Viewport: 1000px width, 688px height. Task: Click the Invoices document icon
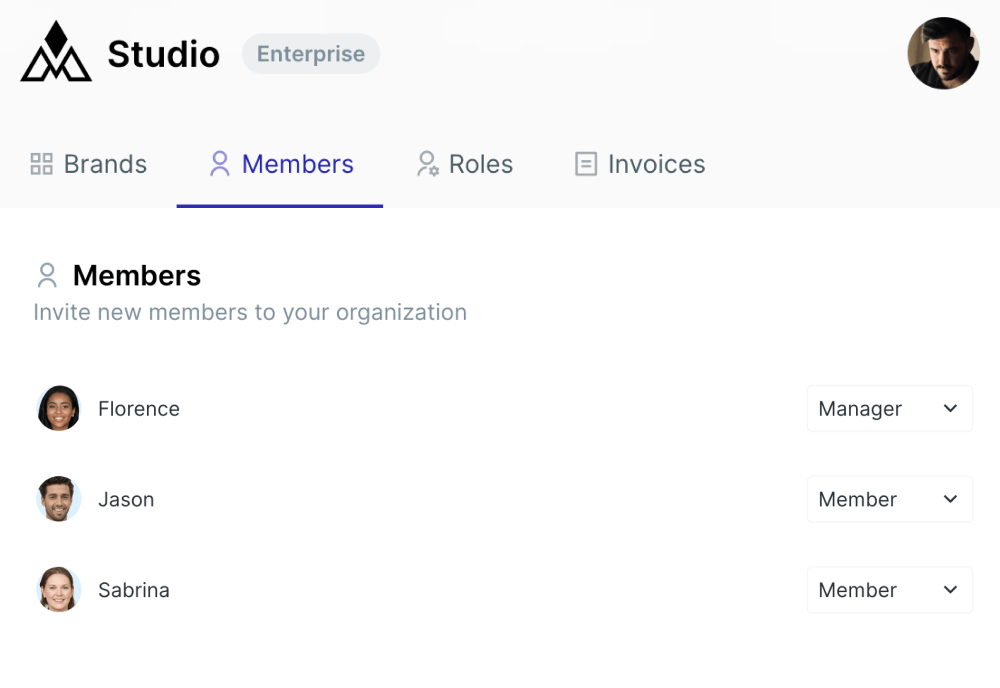585,163
